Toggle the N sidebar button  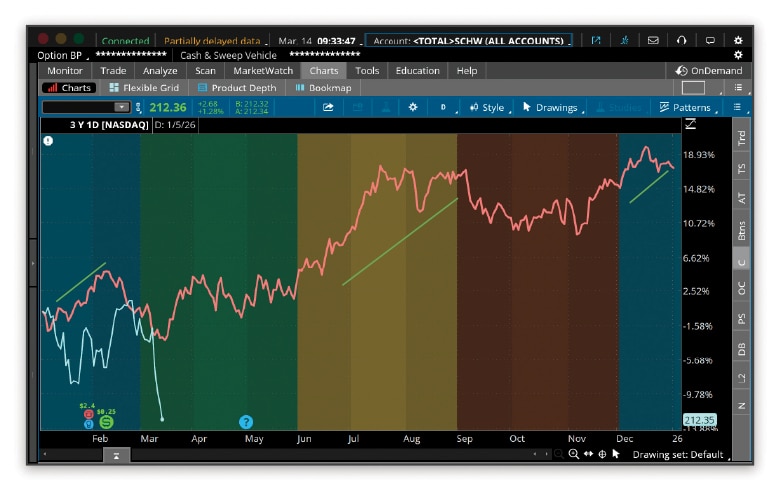pyautogui.click(x=742, y=405)
